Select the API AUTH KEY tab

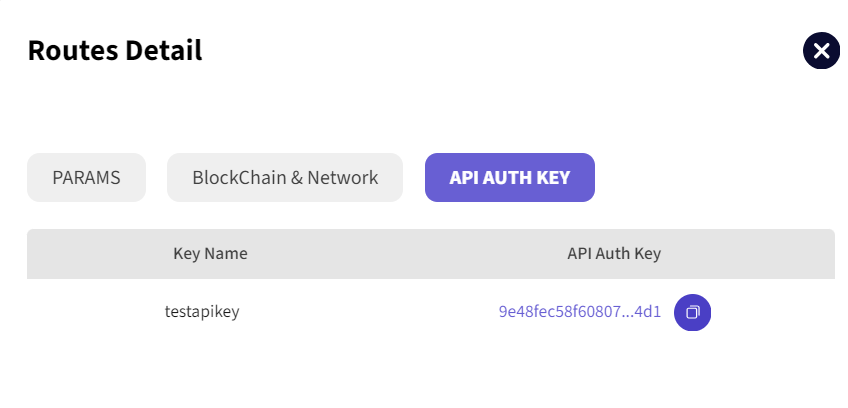[x=510, y=178]
